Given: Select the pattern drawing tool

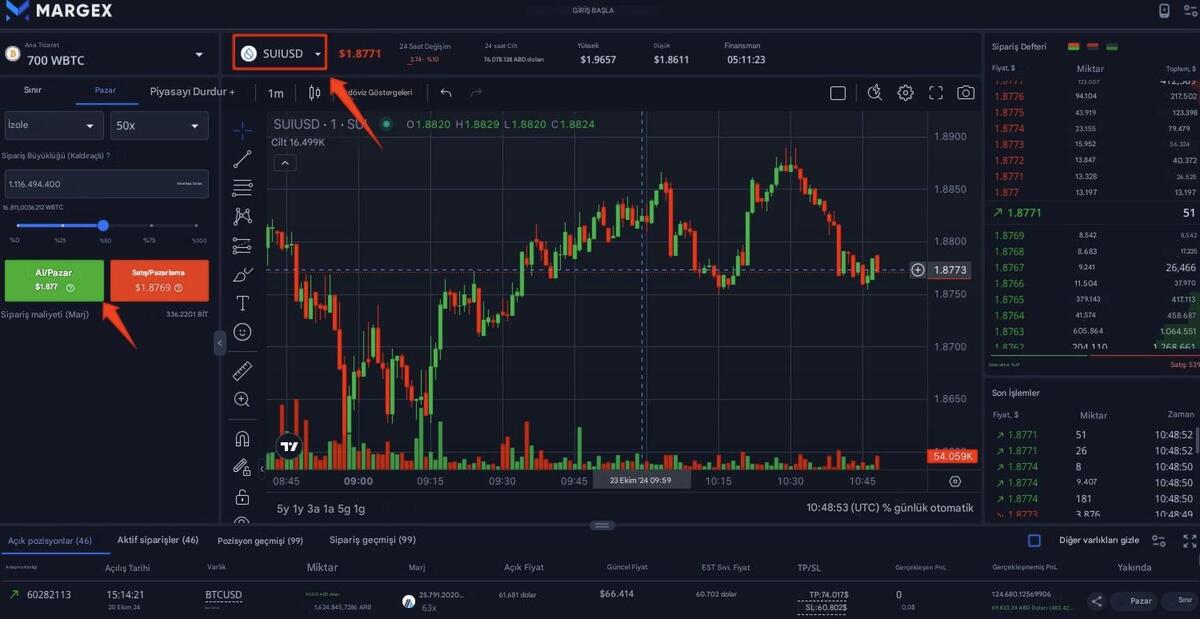Looking at the screenshot, I should (x=242, y=216).
